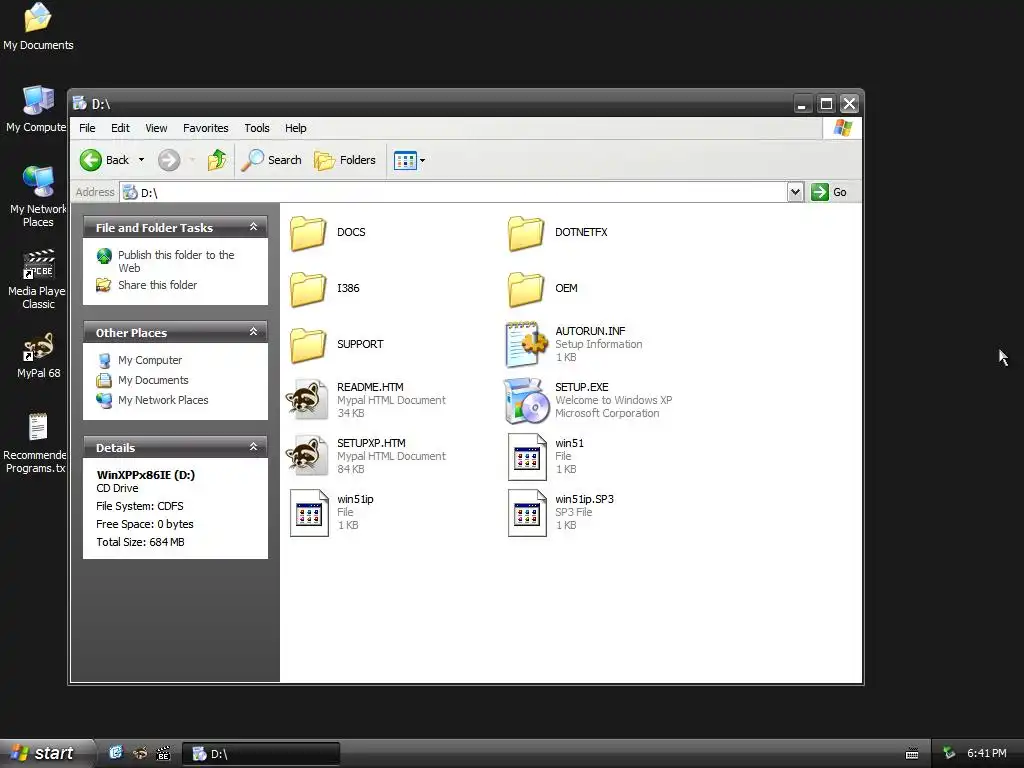
Task: Open the Views toolbar button
Action: pyautogui.click(x=405, y=160)
